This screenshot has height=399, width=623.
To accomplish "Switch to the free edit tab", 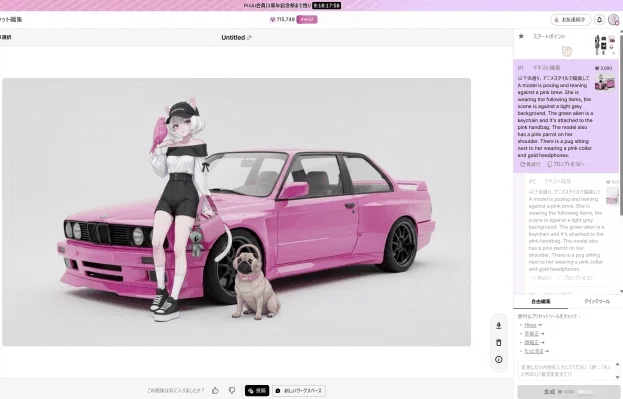I will click(x=541, y=302).
